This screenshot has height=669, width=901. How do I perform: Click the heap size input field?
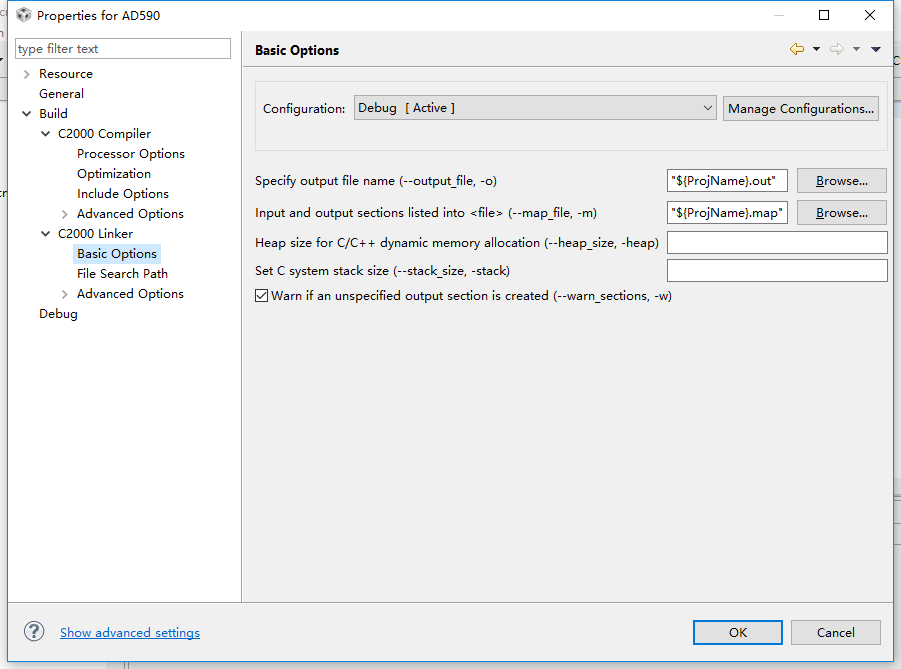pyautogui.click(x=777, y=243)
